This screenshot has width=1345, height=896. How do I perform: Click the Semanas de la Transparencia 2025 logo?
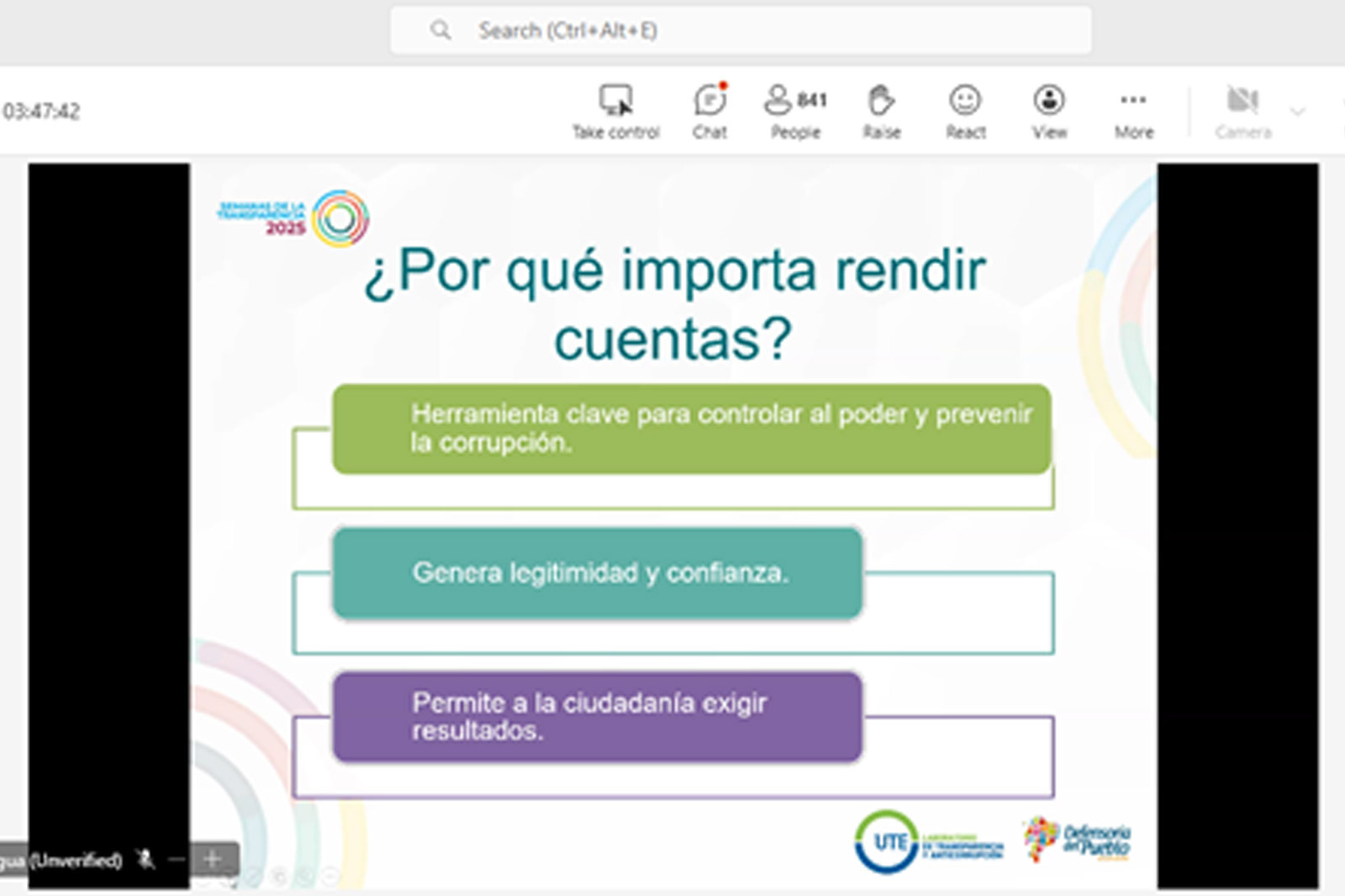[x=293, y=219]
